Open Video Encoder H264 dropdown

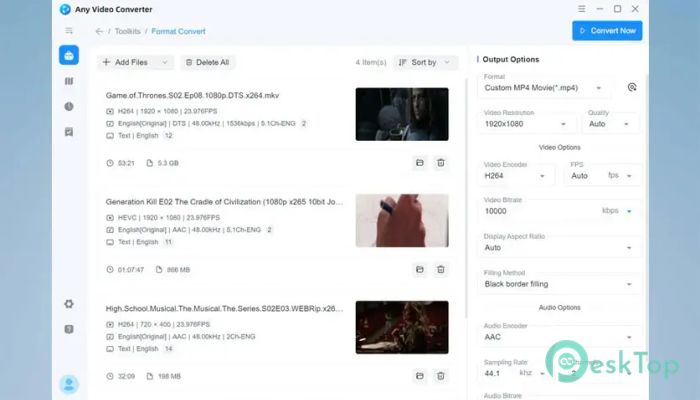pos(515,176)
